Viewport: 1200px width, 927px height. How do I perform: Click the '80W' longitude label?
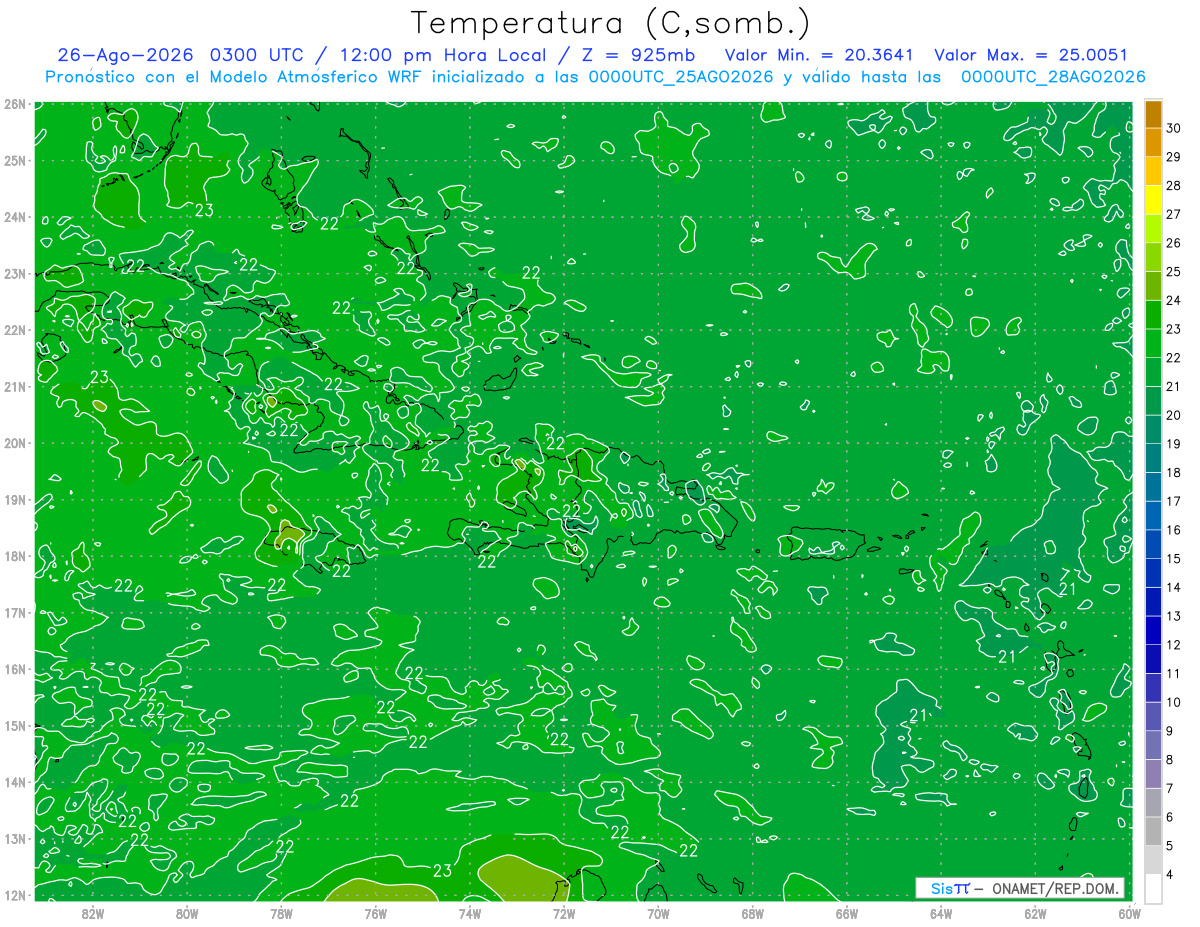click(x=186, y=913)
